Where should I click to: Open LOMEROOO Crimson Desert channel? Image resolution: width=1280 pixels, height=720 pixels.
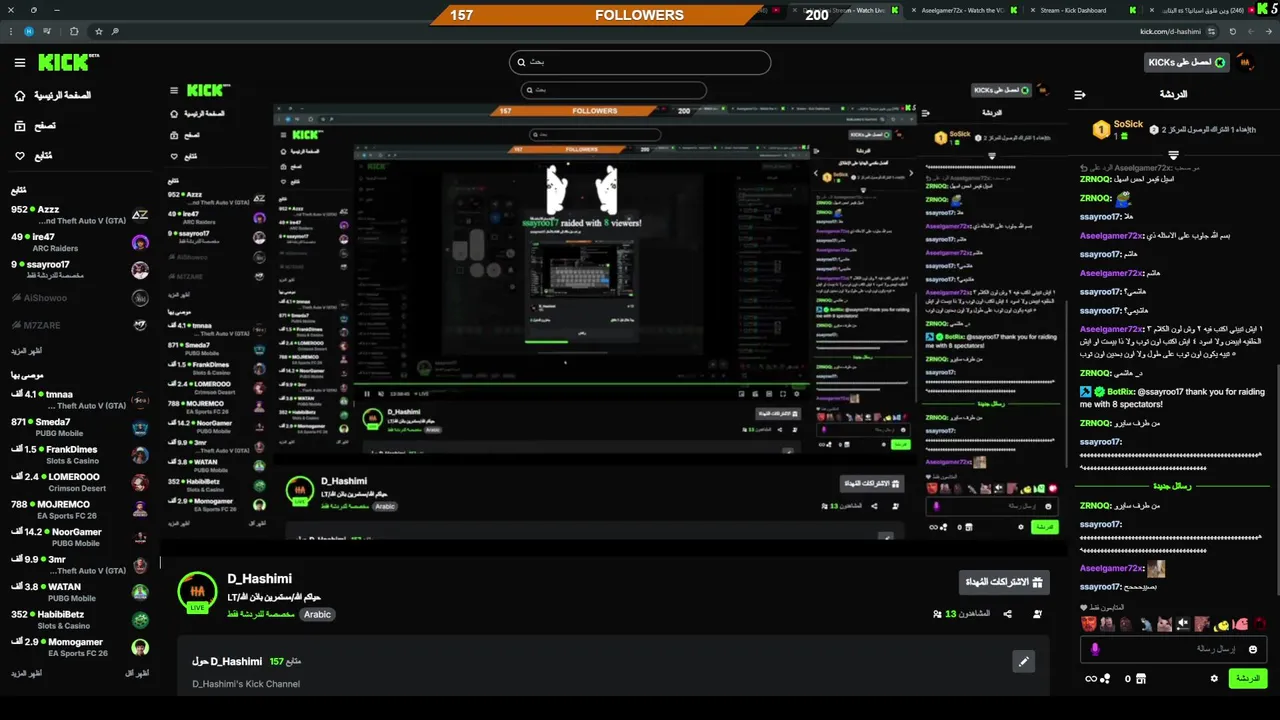(x=80, y=482)
